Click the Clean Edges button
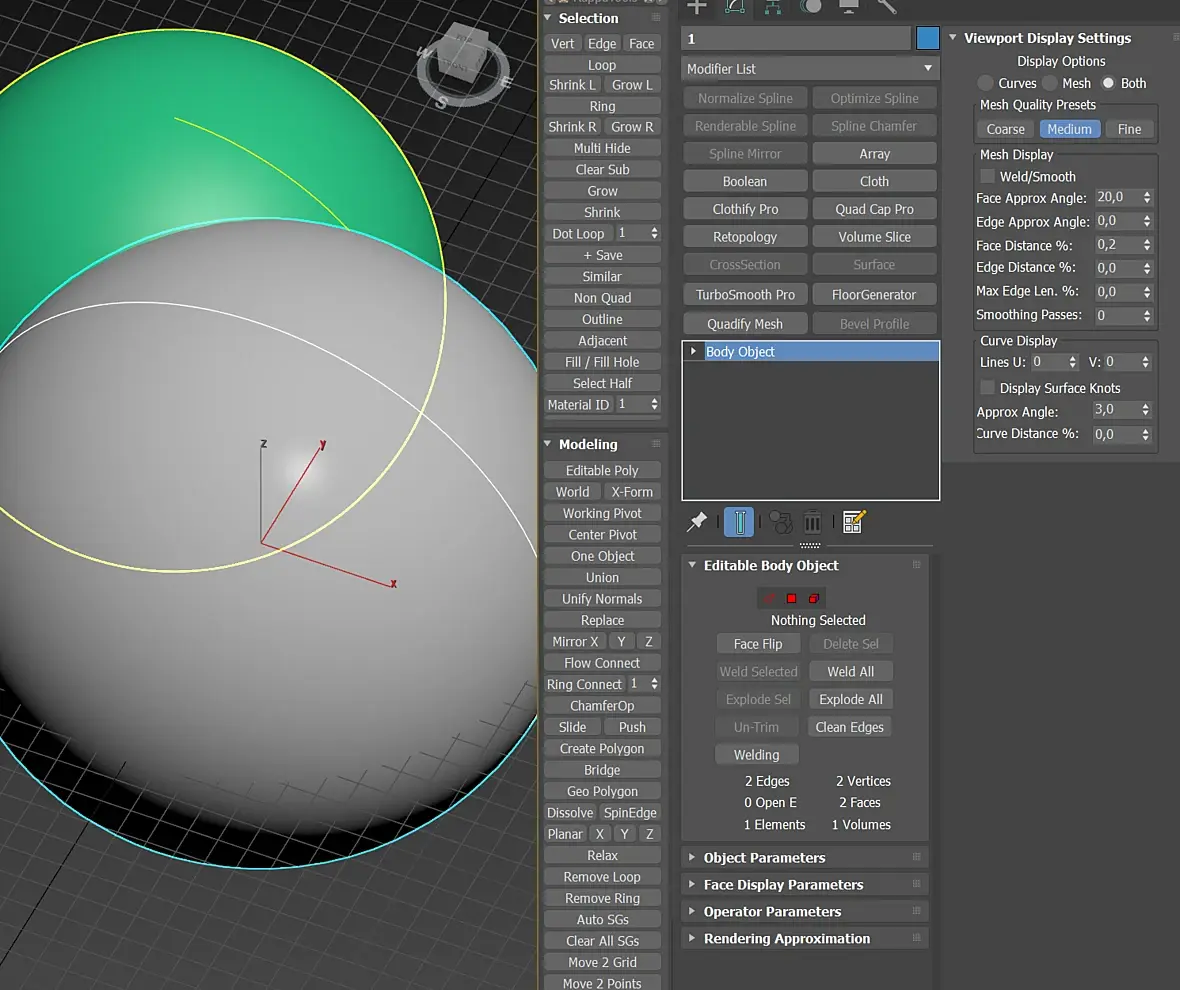Image resolution: width=1180 pixels, height=990 pixels. (x=850, y=727)
